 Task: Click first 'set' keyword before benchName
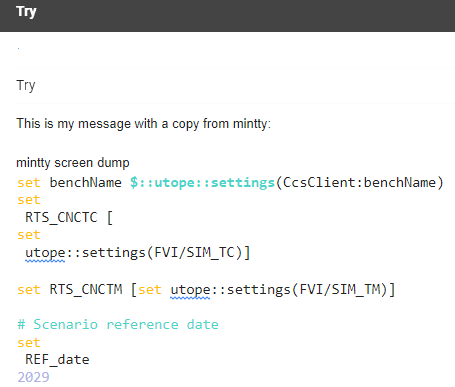coord(29,183)
